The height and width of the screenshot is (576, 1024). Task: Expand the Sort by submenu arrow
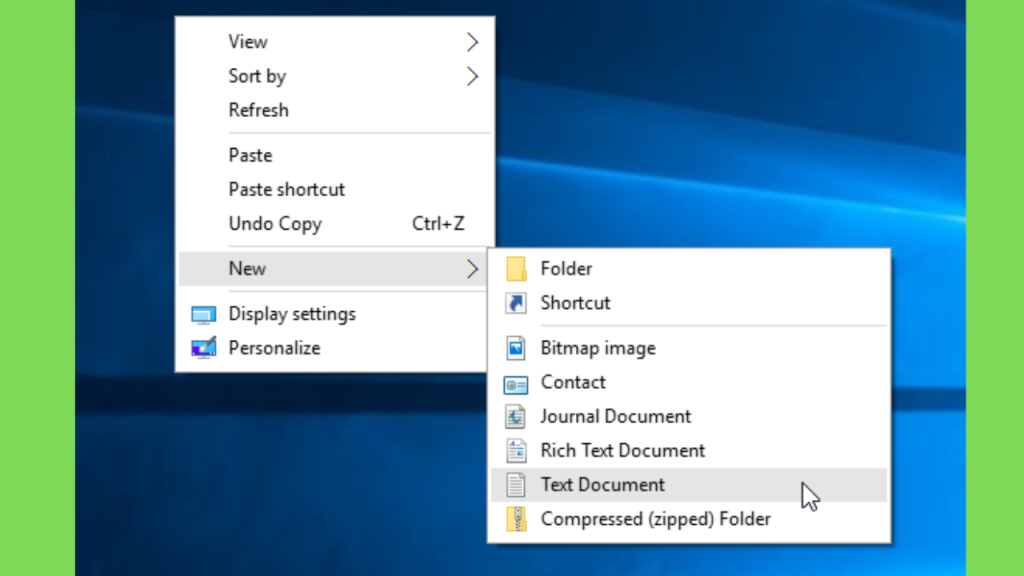[x=472, y=76]
